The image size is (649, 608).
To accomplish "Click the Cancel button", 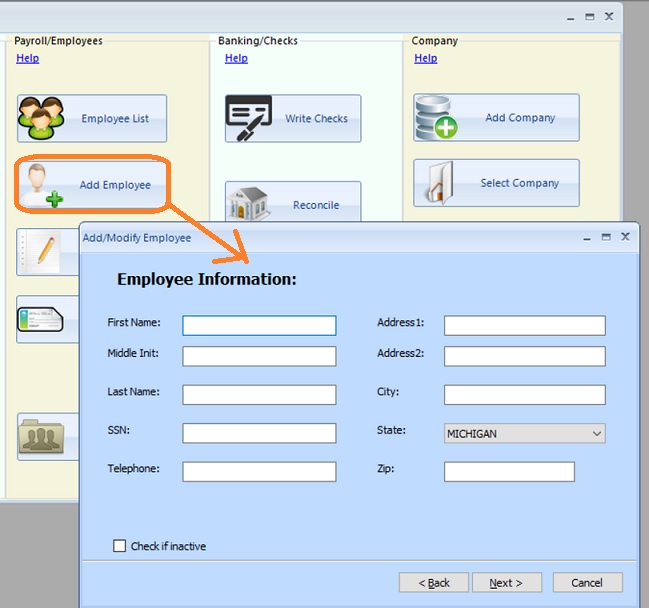I will point(586,582).
